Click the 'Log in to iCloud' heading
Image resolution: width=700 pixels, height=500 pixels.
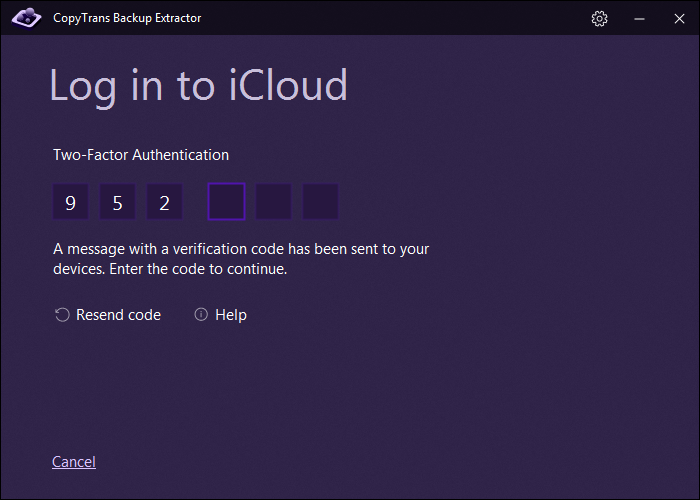click(x=198, y=86)
